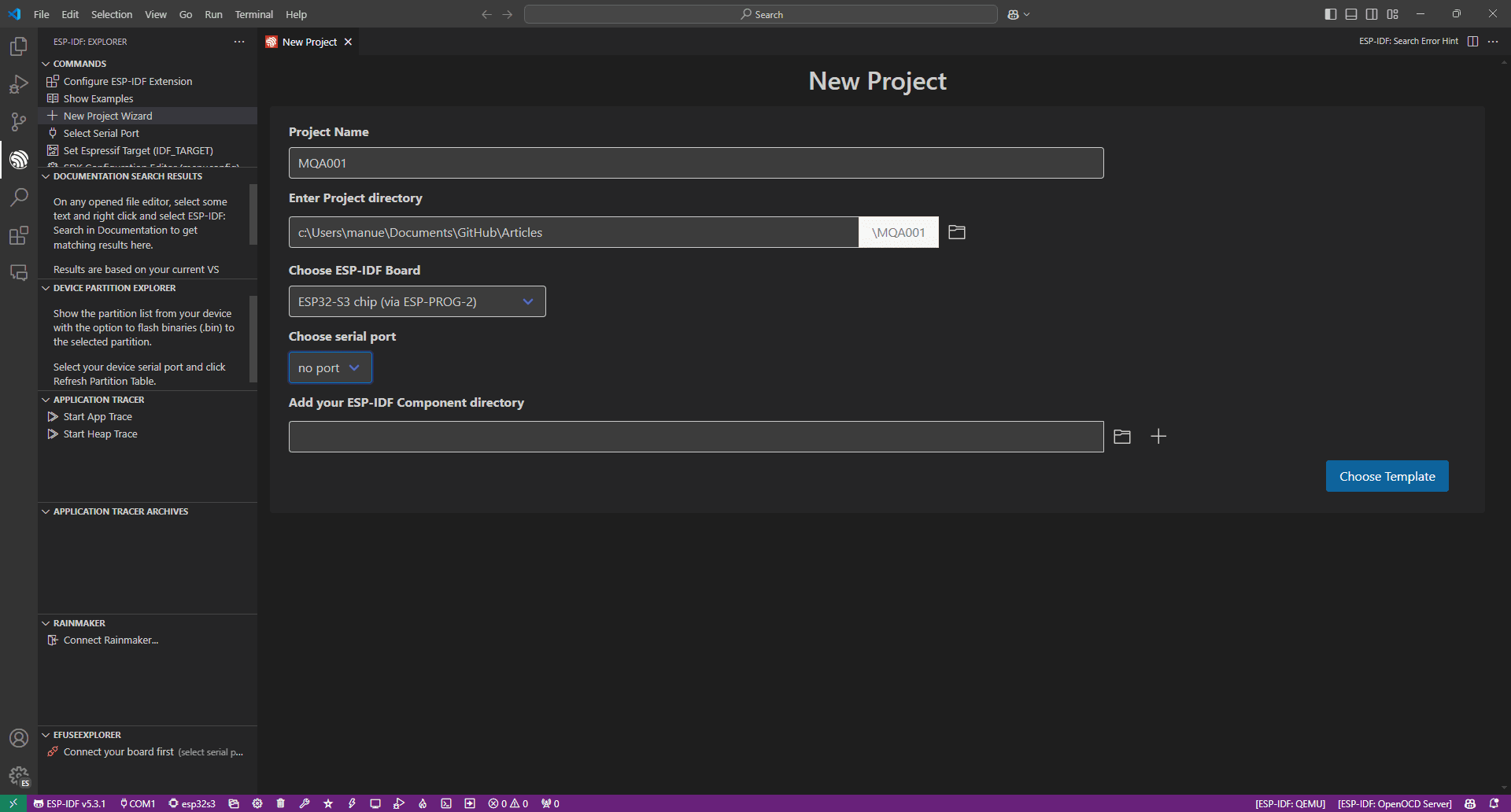The width and height of the screenshot is (1511, 812).
Task: Click the Copilot icon next to search bar
Action: (1014, 14)
